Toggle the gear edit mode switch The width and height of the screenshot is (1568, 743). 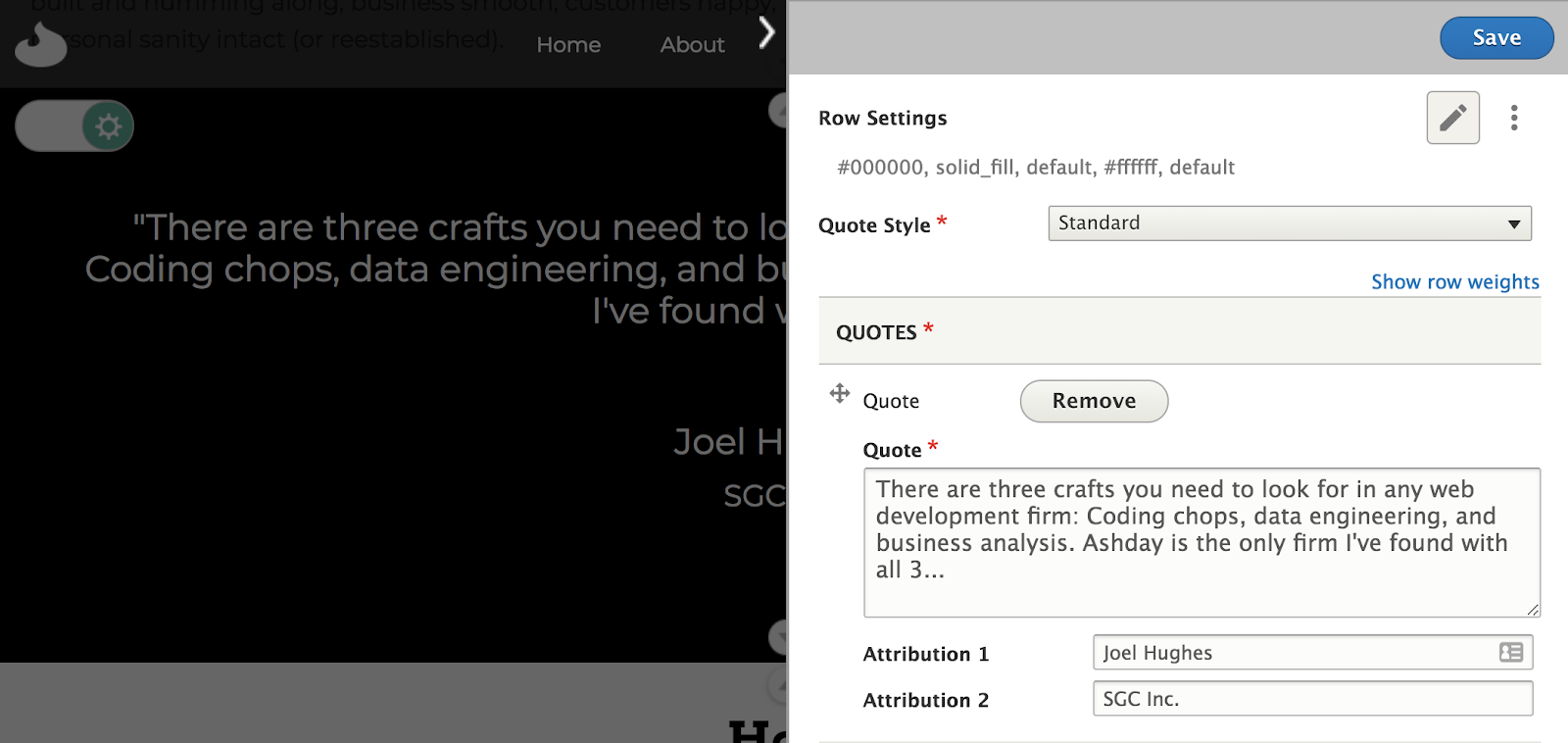point(74,125)
